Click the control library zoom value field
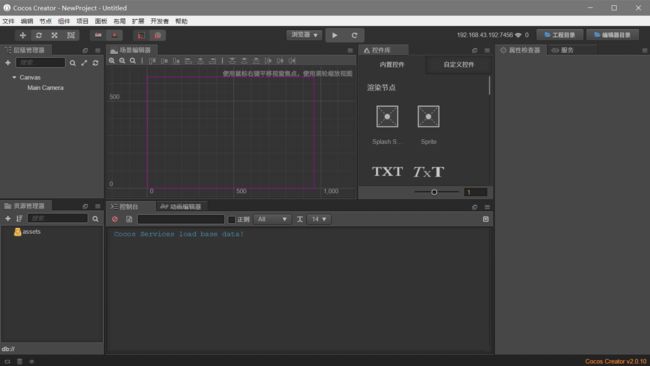 (475, 192)
